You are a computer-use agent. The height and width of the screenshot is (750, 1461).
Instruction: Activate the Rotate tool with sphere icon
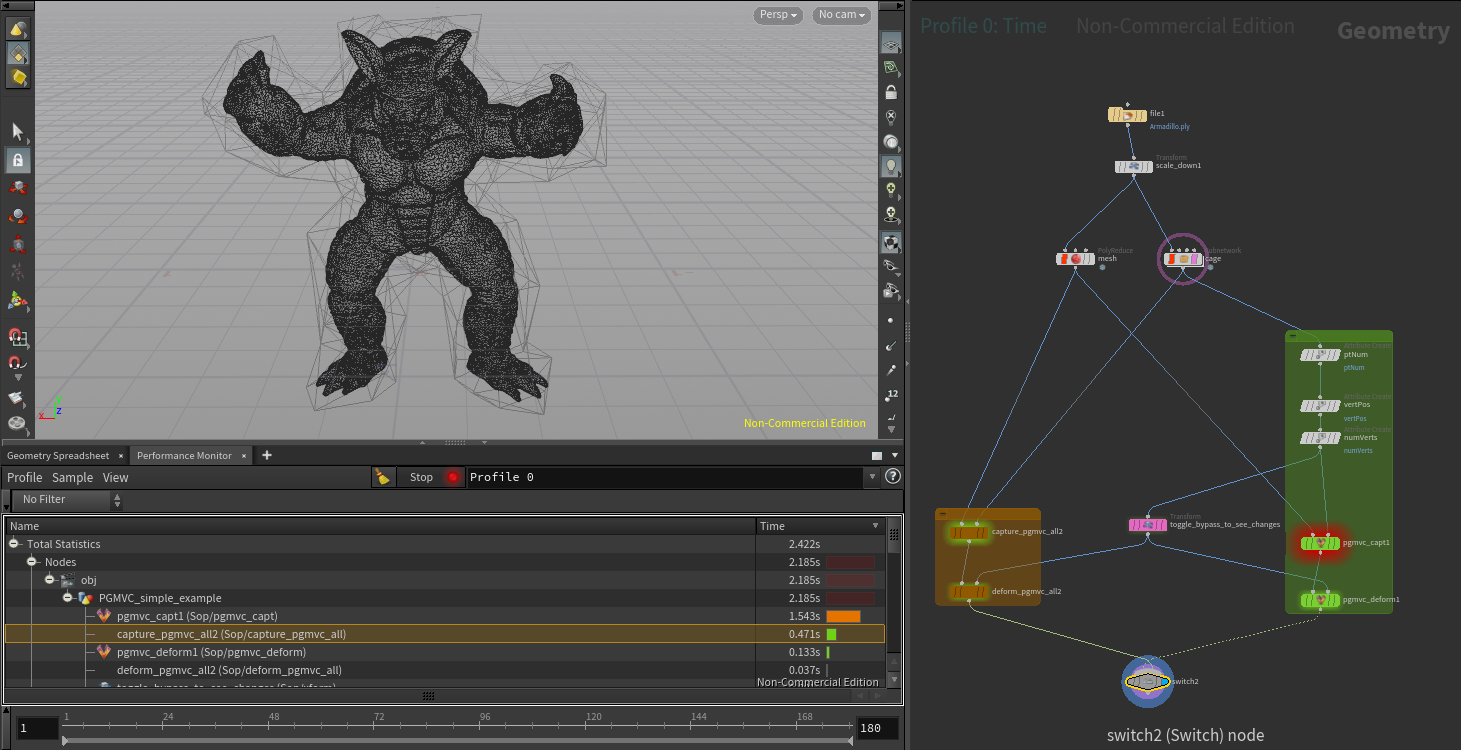click(x=17, y=215)
